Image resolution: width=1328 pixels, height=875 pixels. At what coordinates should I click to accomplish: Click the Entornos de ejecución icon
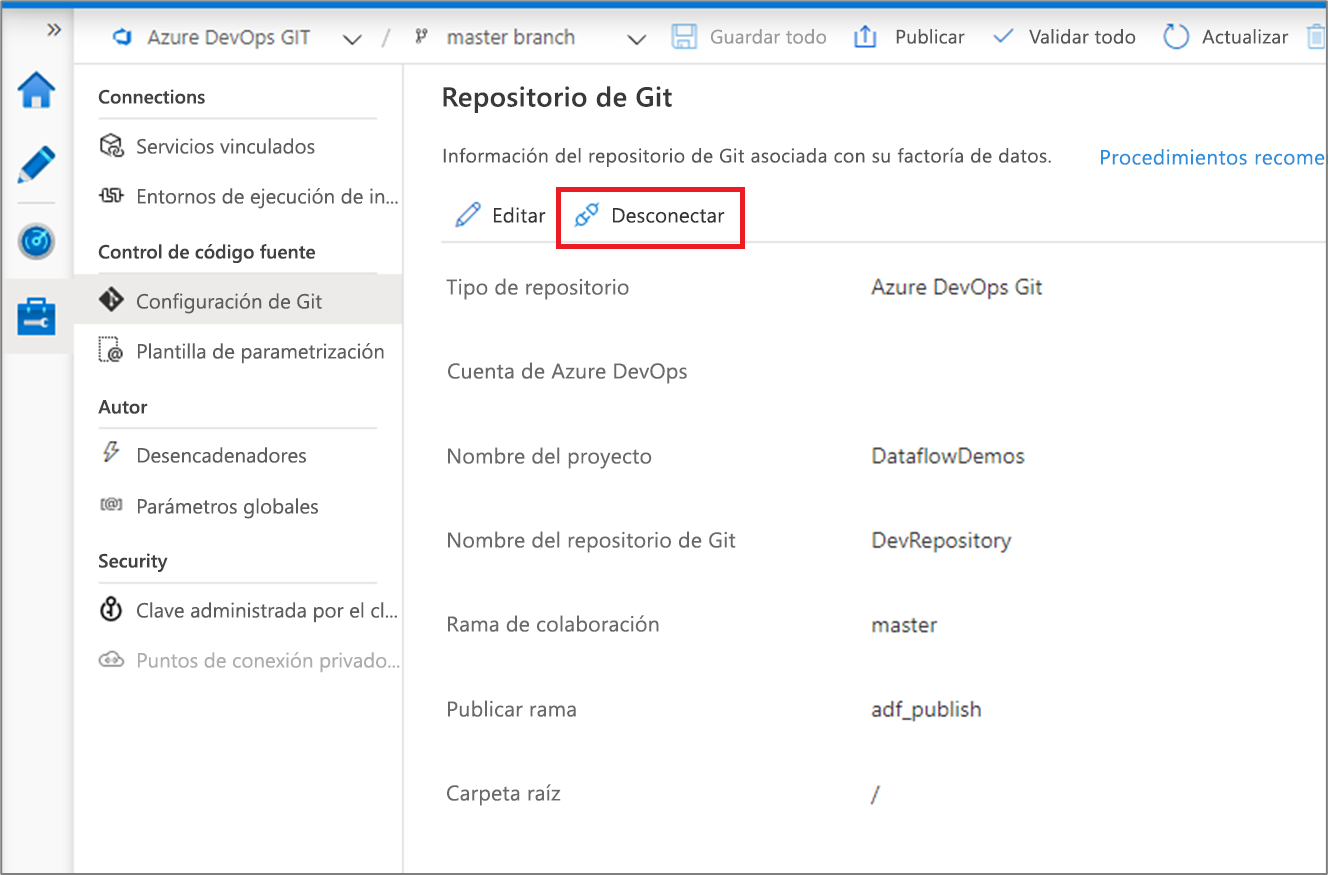(111, 196)
